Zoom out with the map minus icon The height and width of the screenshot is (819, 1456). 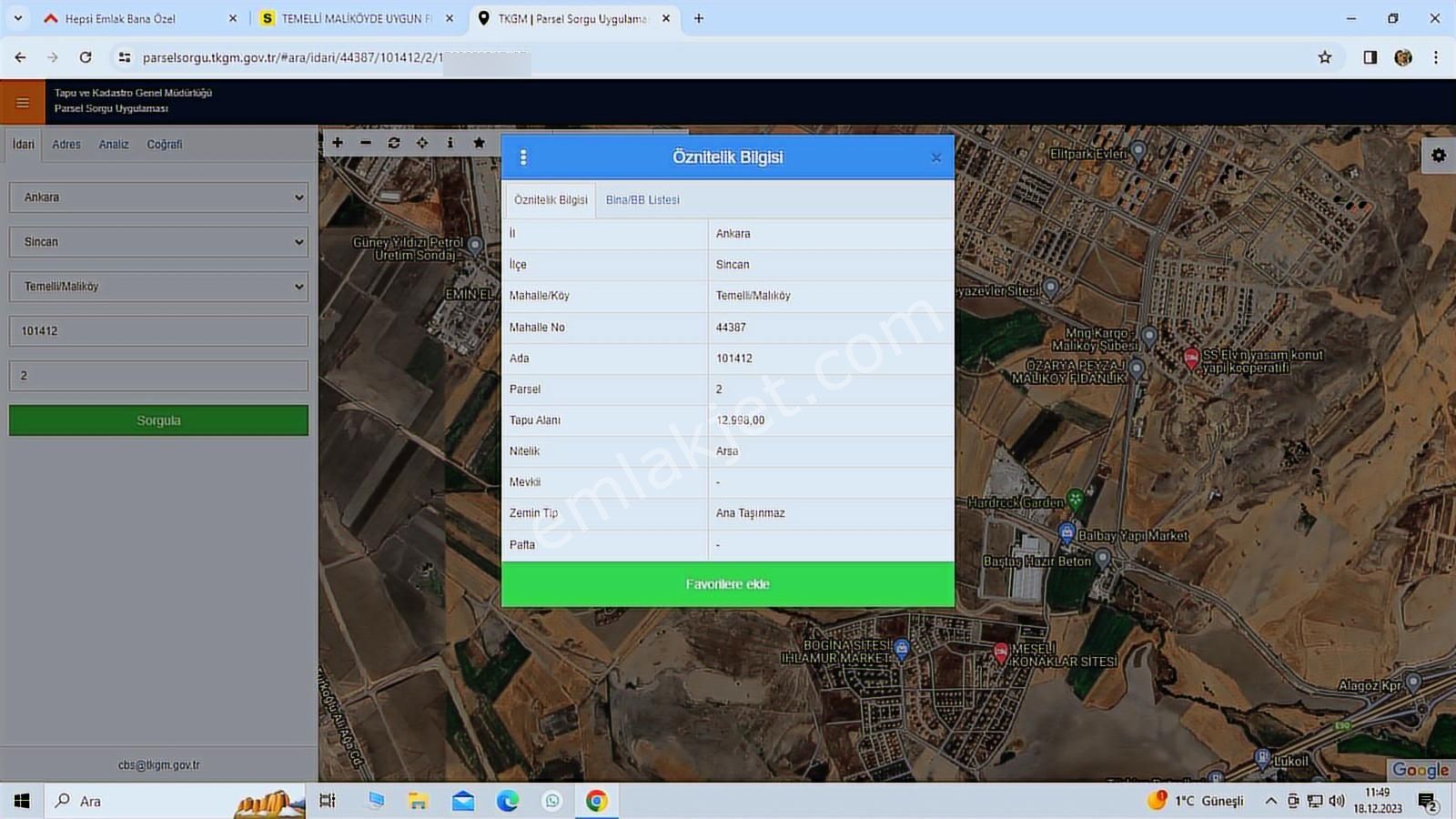click(366, 143)
